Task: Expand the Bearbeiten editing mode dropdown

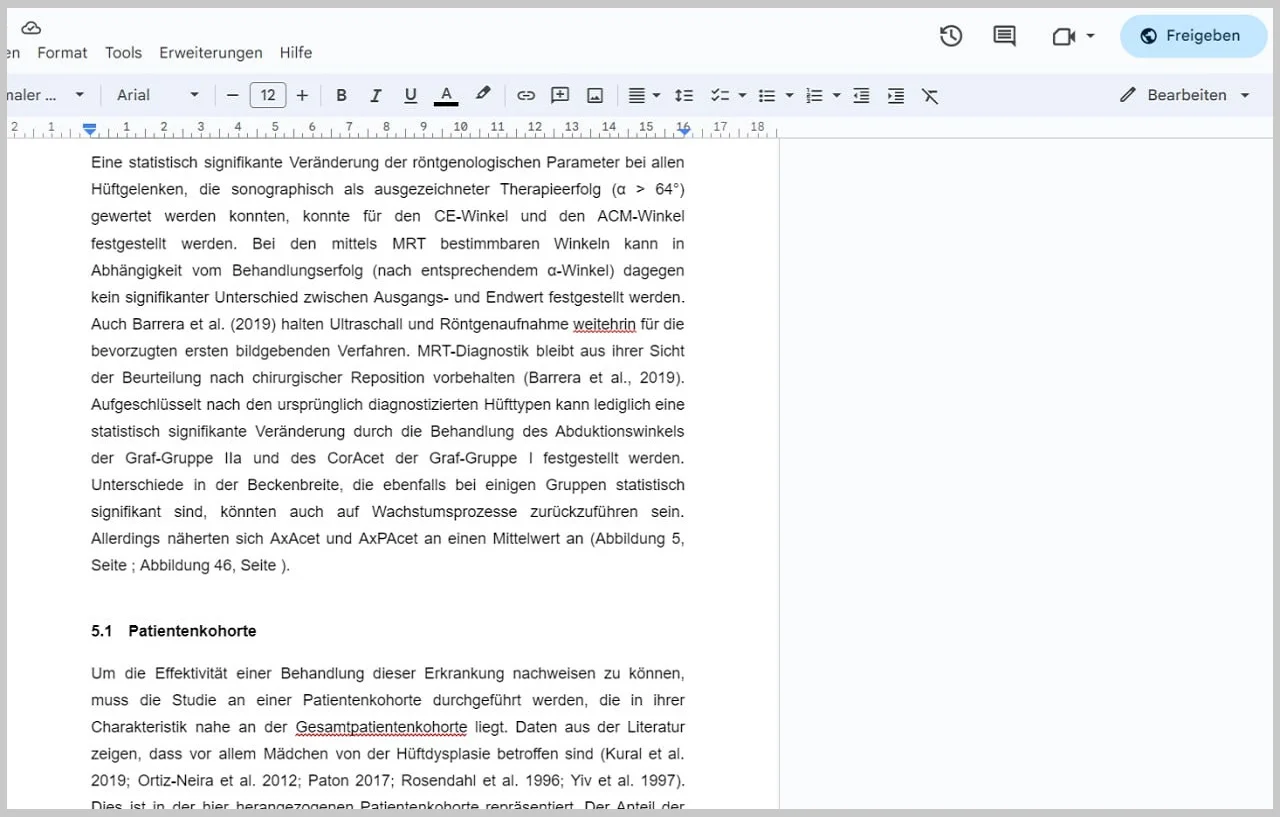Action: [1244, 95]
